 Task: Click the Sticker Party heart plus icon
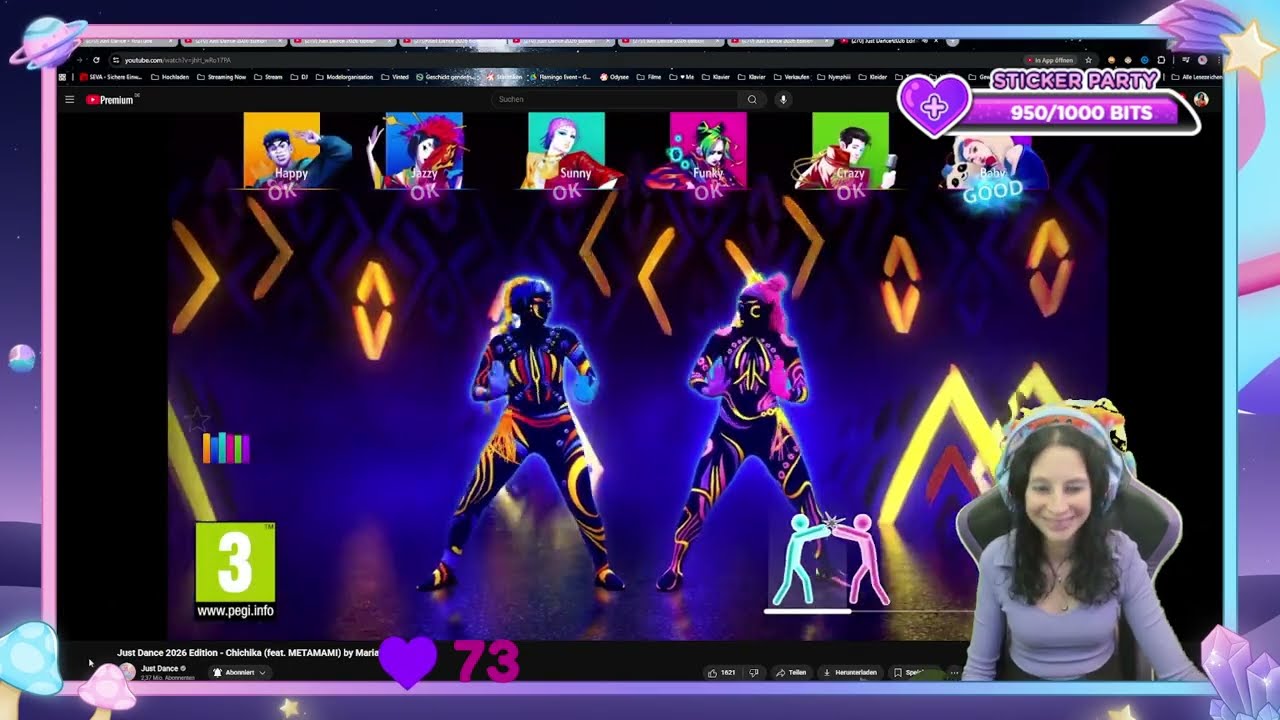click(934, 104)
